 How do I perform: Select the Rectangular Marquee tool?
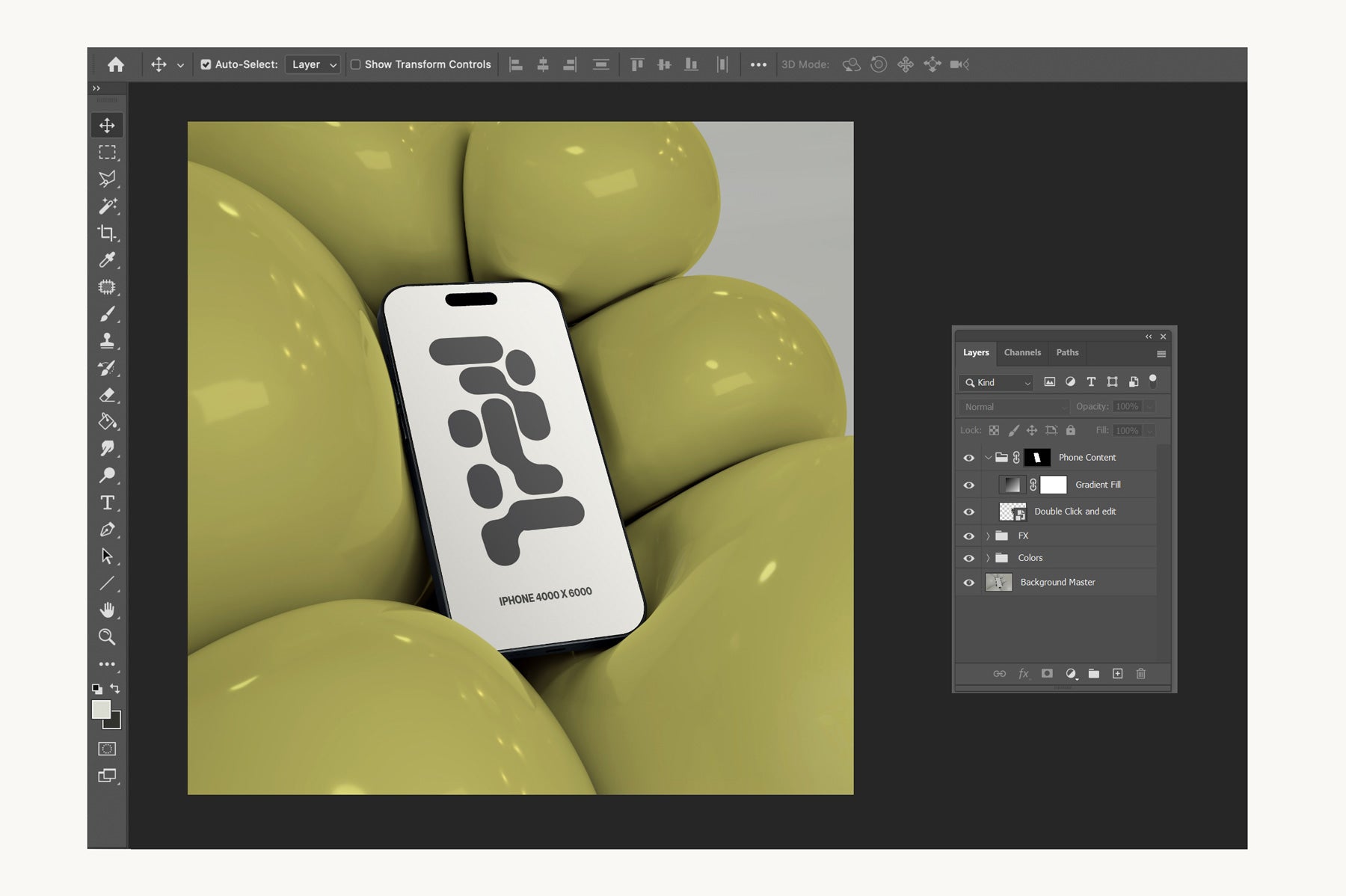pos(107,152)
